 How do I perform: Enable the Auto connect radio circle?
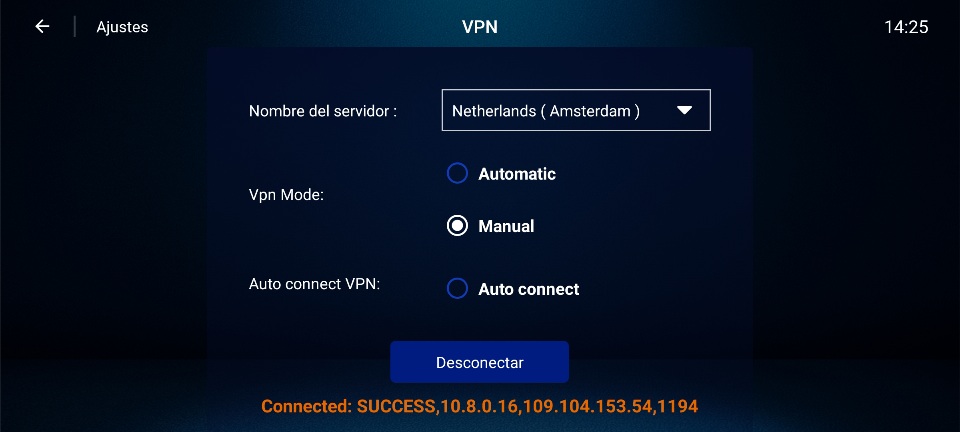point(457,289)
